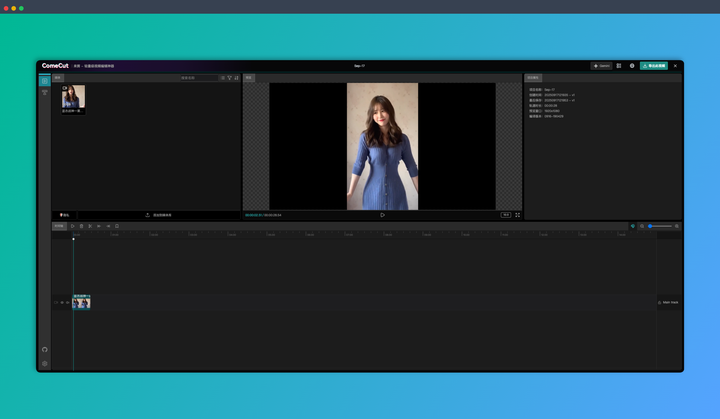Open the project properties tab
This screenshot has width=720, height=419.
(533, 77)
